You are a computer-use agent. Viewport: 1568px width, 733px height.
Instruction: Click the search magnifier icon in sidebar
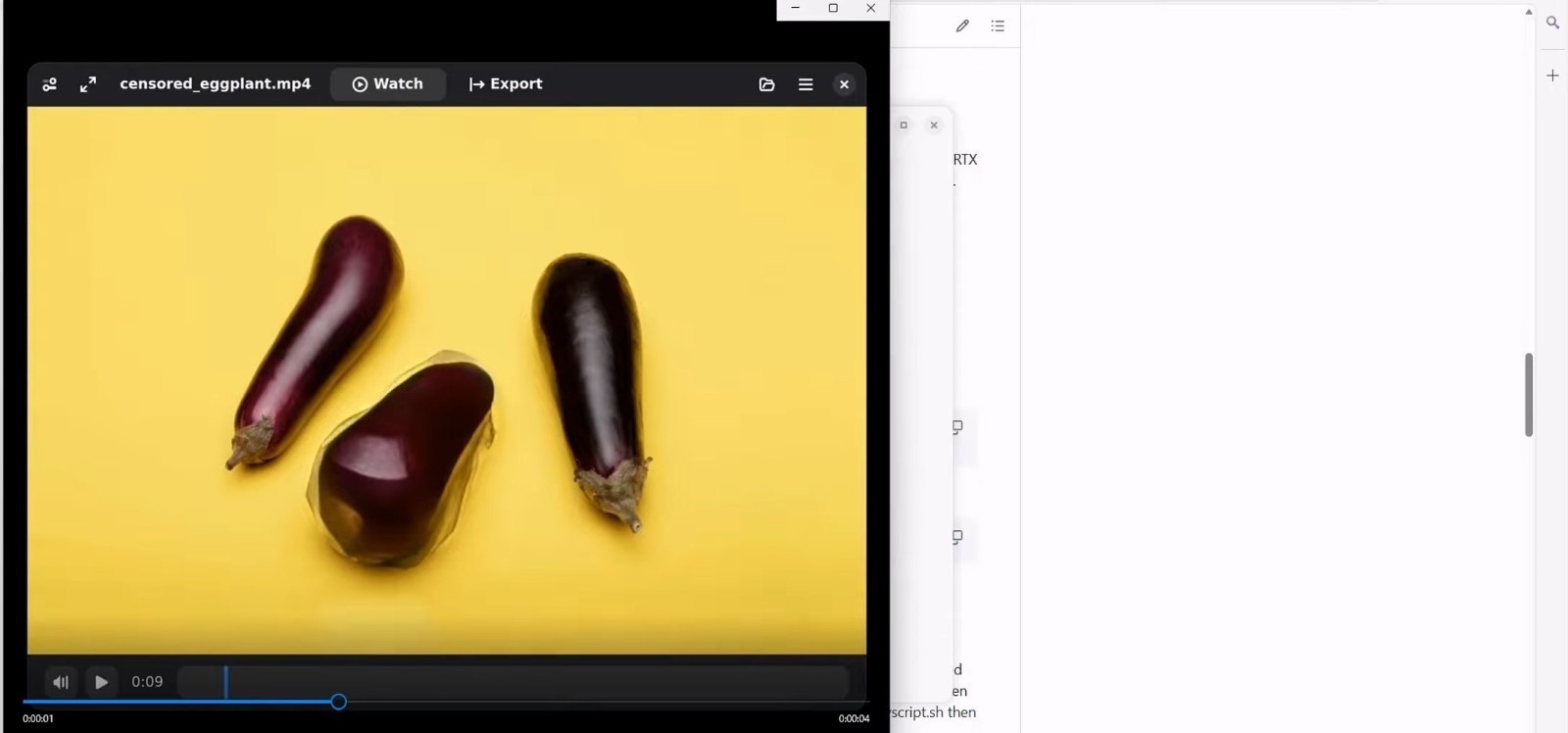point(1552,23)
